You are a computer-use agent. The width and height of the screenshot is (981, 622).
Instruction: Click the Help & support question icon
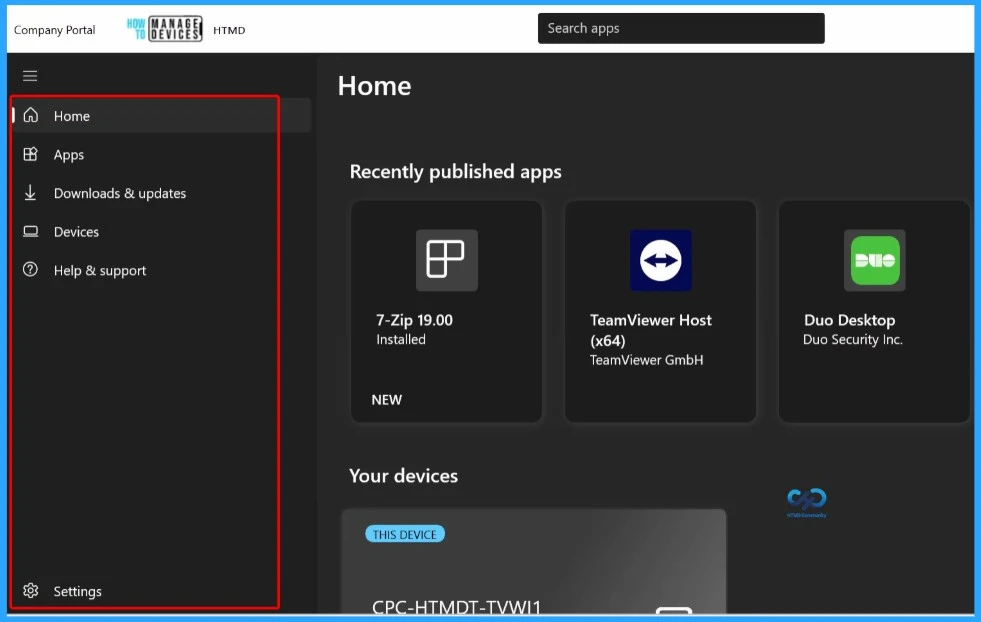click(x=30, y=270)
